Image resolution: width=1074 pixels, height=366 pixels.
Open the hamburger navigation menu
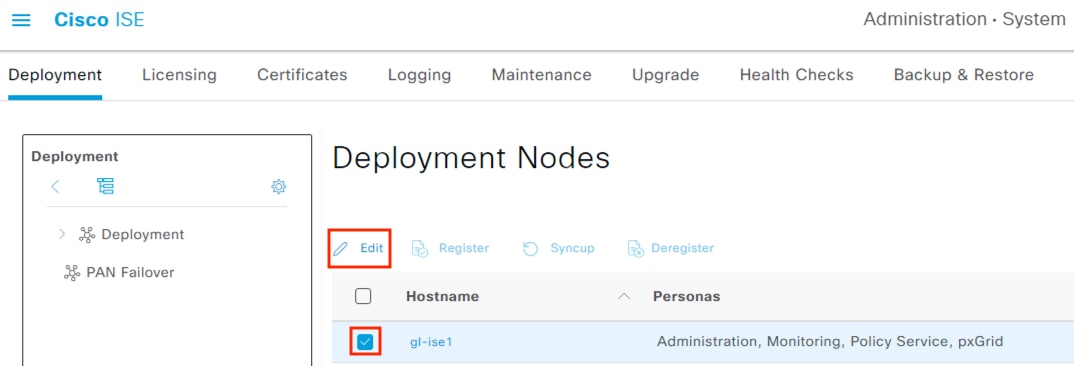[x=21, y=20]
